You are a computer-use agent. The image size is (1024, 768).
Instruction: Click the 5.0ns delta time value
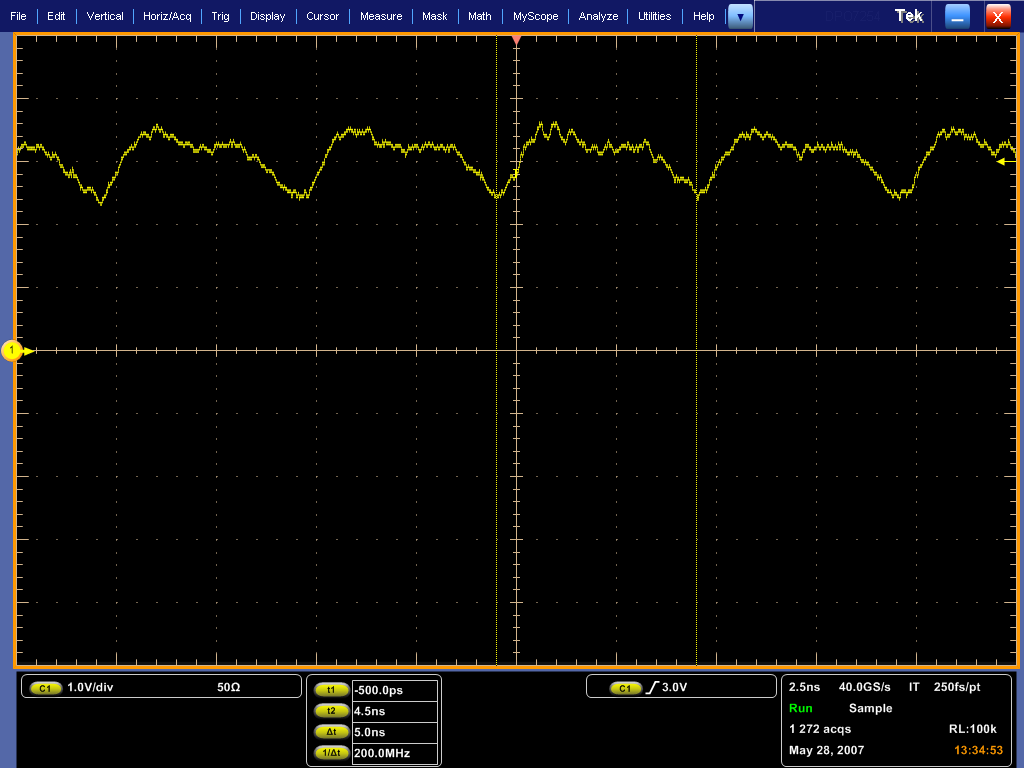click(394, 732)
